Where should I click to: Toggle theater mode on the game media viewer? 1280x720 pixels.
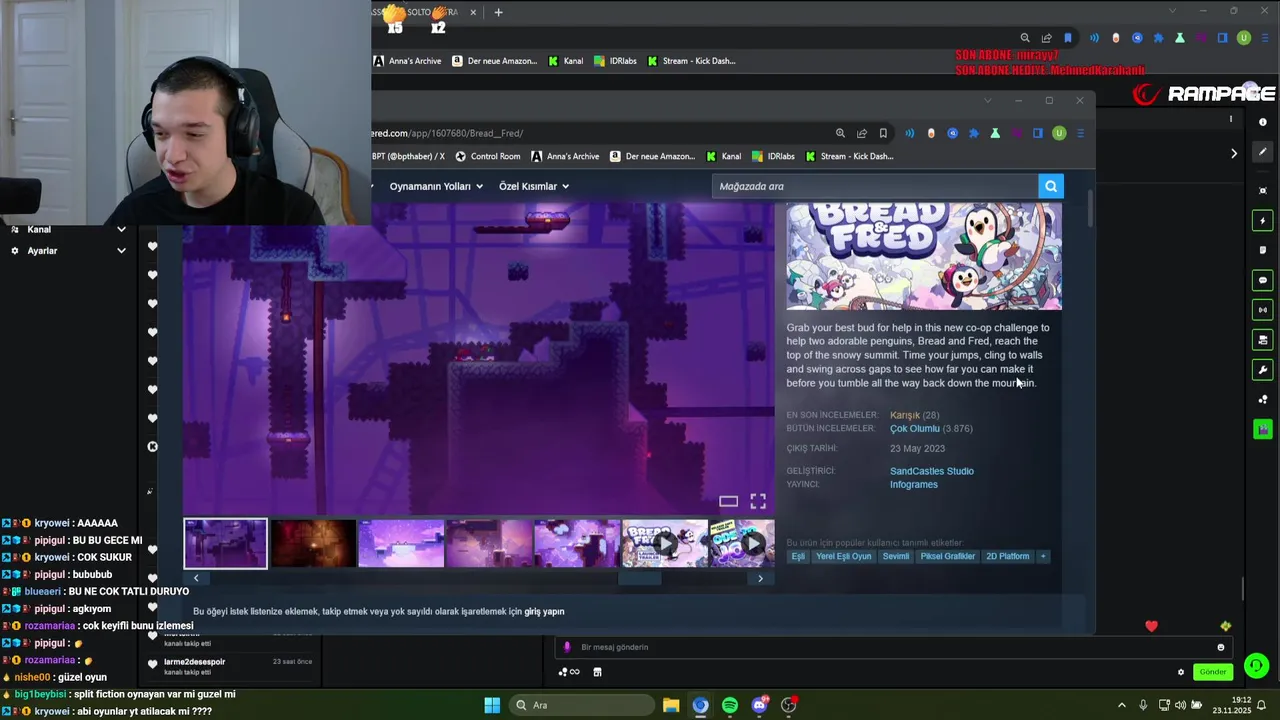(728, 501)
